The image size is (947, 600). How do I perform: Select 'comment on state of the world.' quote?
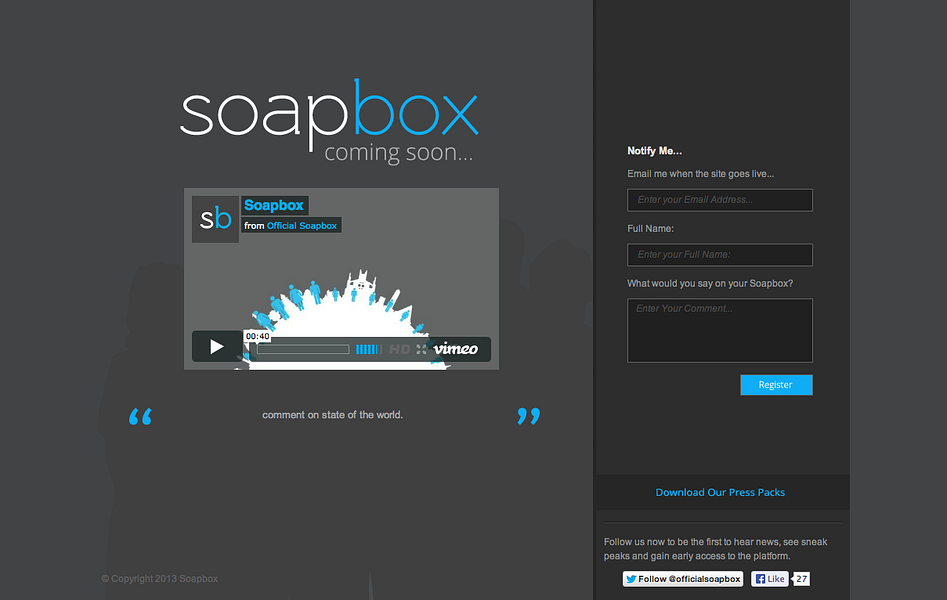(332, 415)
